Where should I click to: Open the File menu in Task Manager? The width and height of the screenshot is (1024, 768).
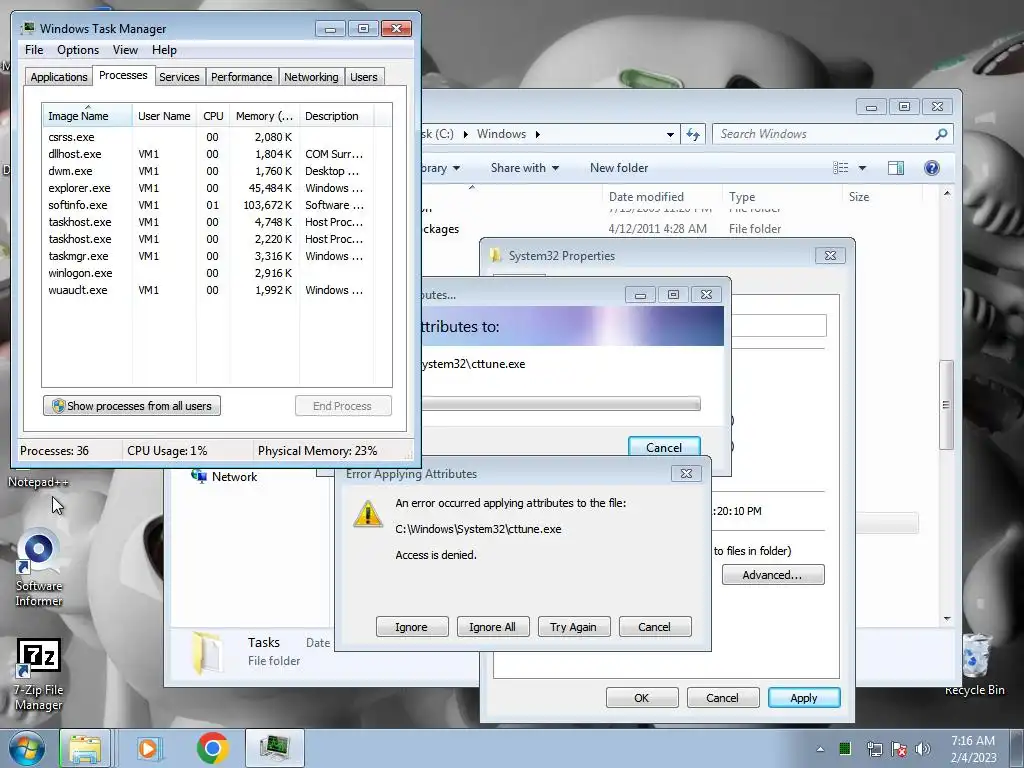click(x=34, y=50)
